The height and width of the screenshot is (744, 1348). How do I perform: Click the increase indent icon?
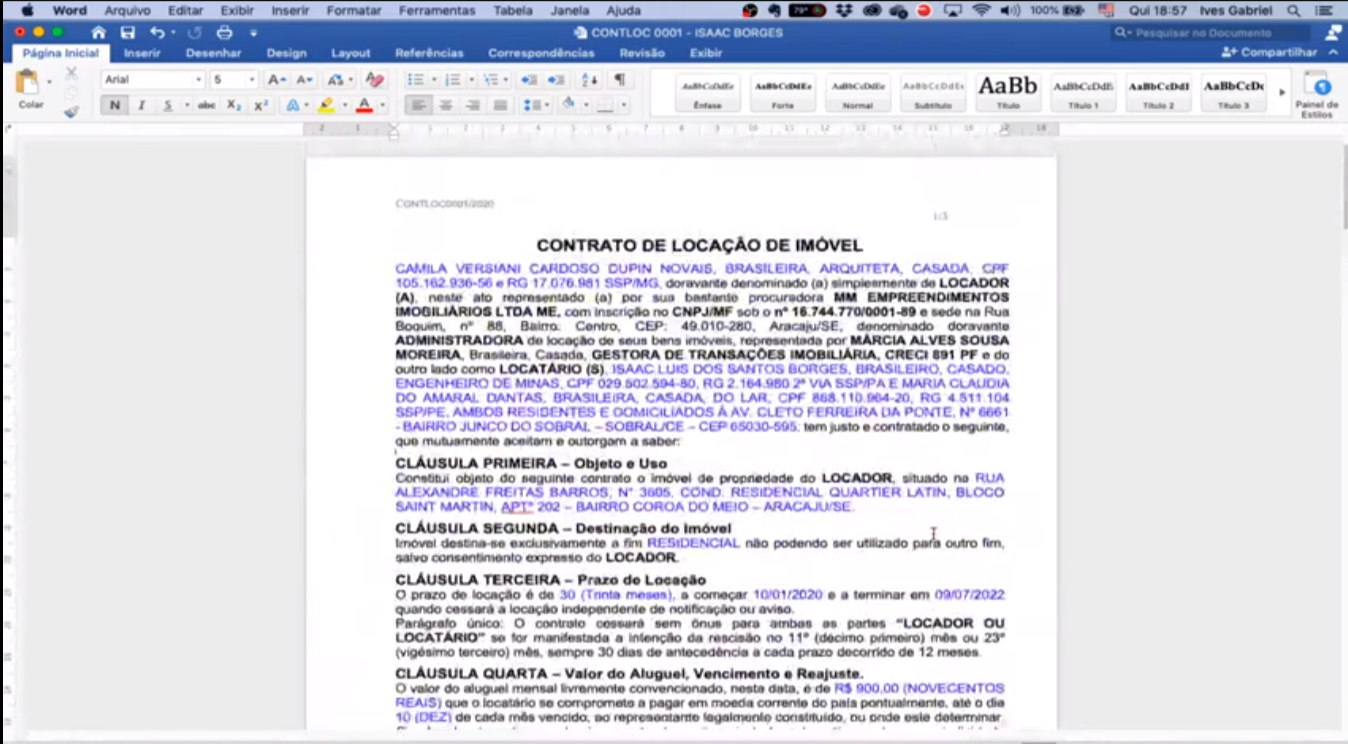(555, 80)
